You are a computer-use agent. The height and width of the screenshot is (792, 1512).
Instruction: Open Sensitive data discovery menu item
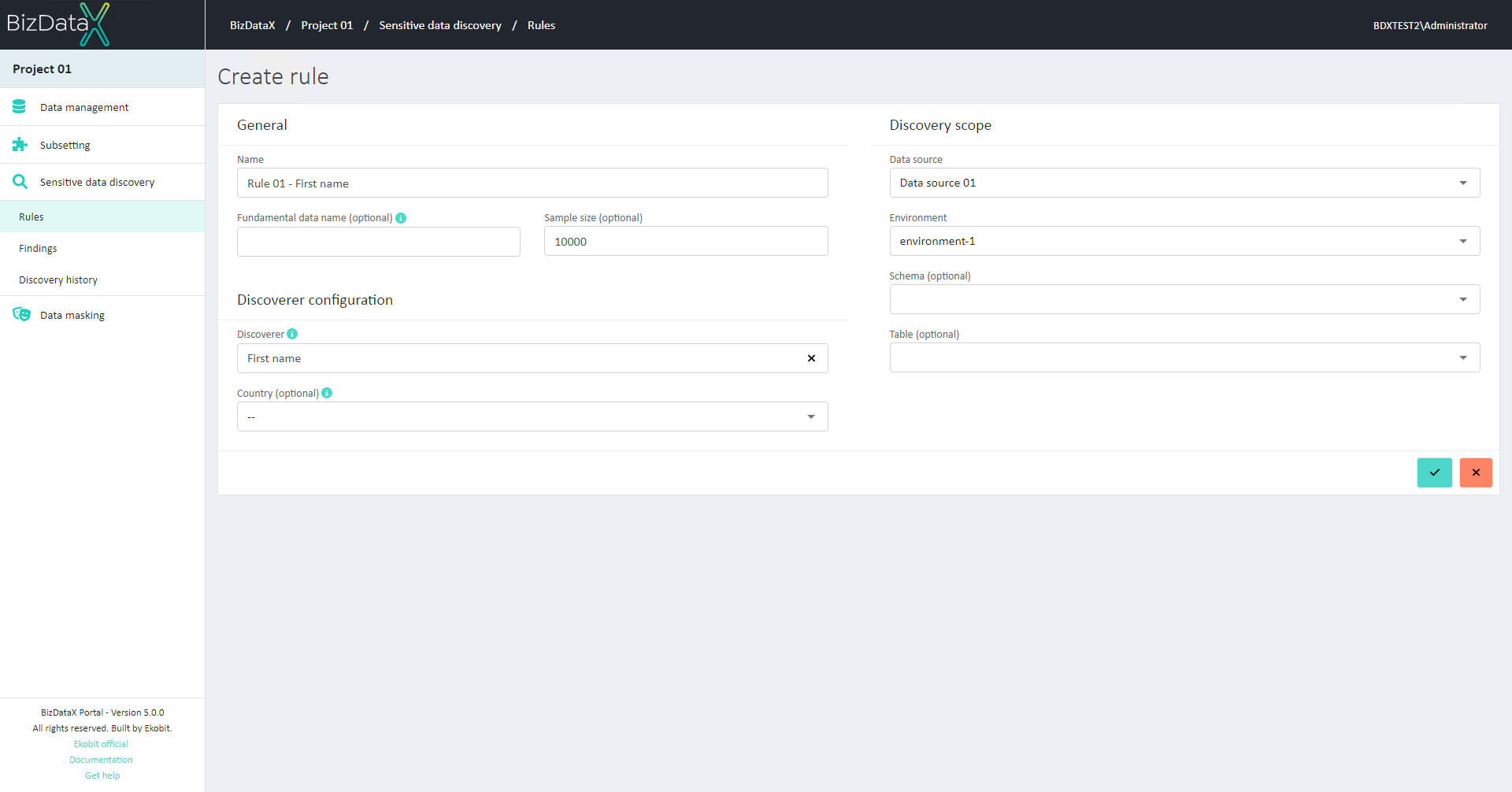102,182
